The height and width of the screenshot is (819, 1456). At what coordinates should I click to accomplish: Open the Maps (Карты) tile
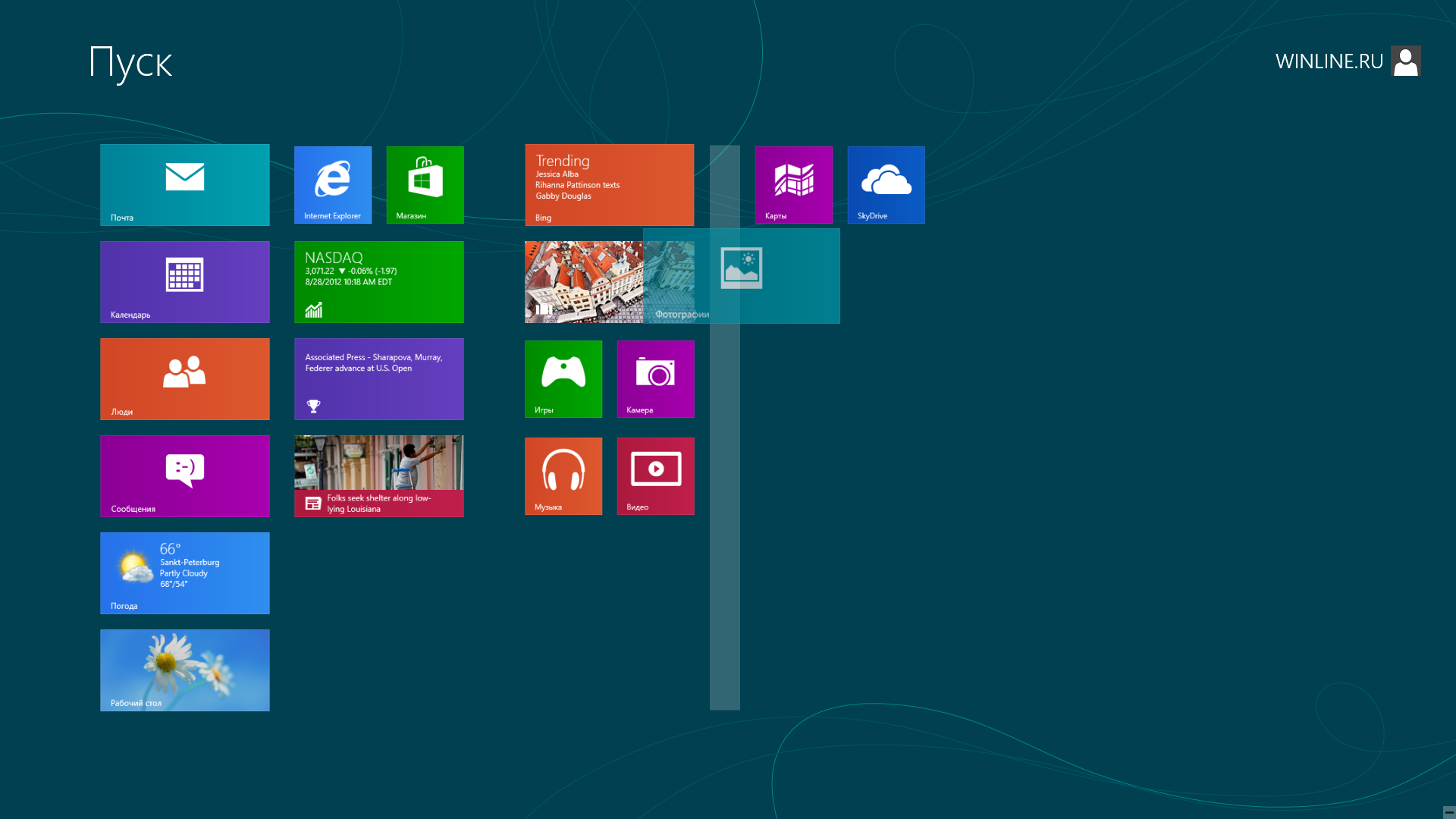793,184
